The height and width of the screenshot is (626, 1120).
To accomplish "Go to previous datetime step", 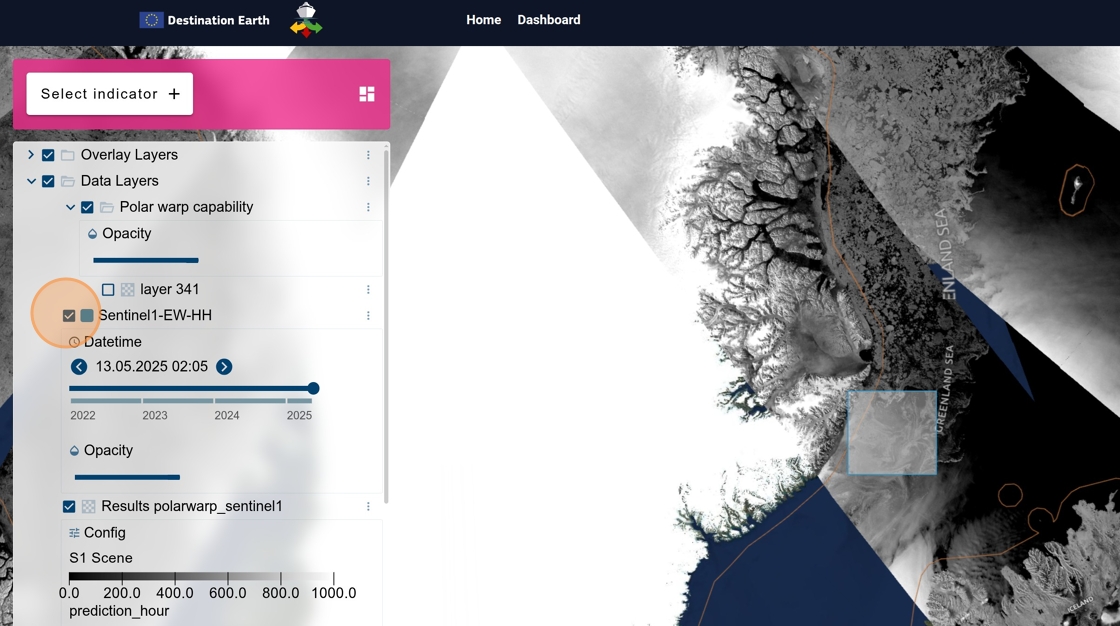I will pos(79,367).
